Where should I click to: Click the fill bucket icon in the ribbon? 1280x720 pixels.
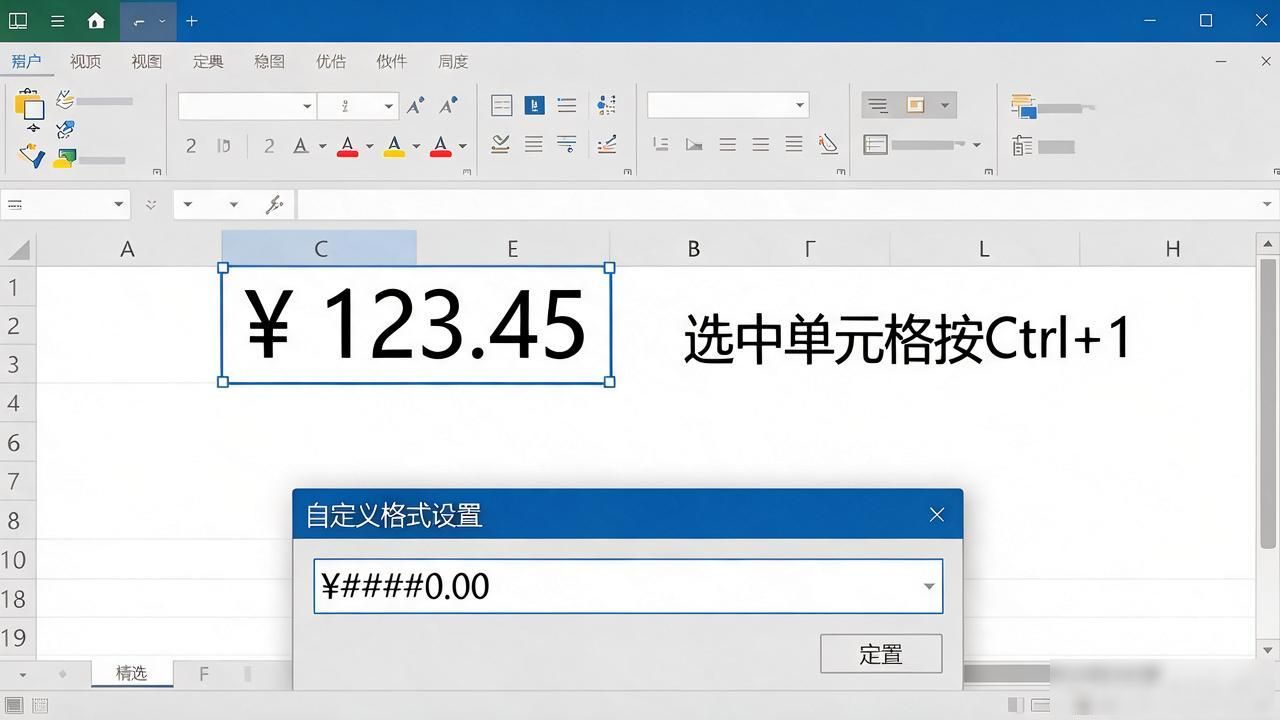pos(828,145)
